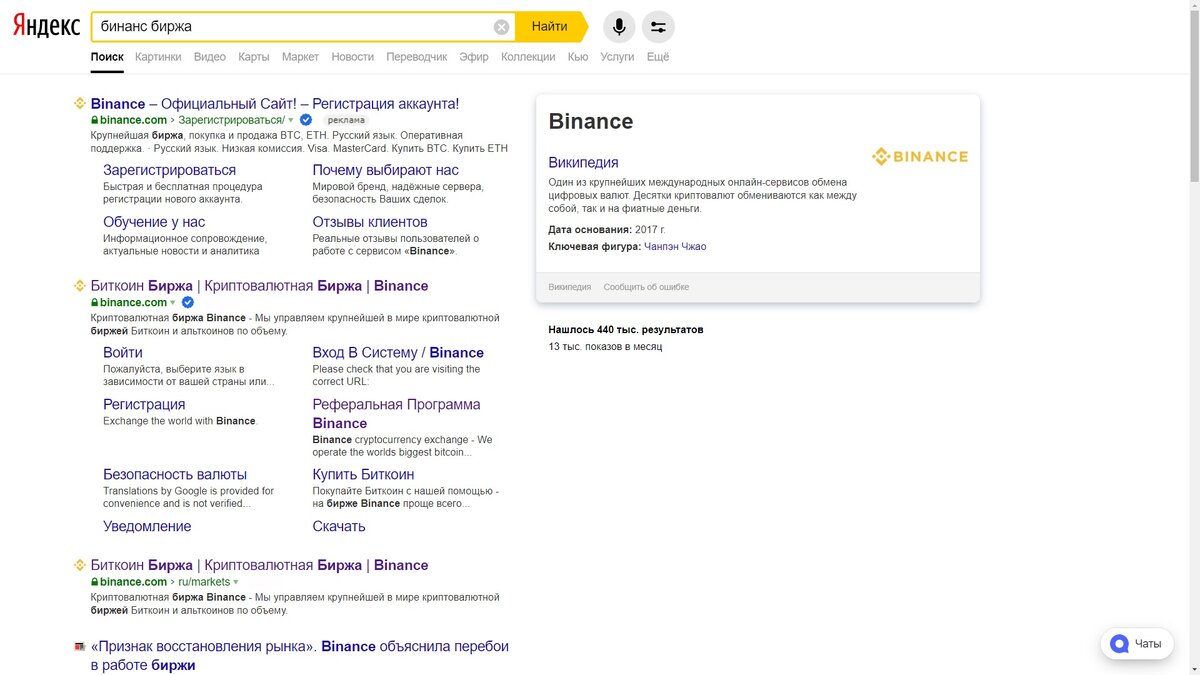Expand dropdown arrow next to ru/markets URL
The height and width of the screenshot is (675, 1200).
(x=236, y=582)
